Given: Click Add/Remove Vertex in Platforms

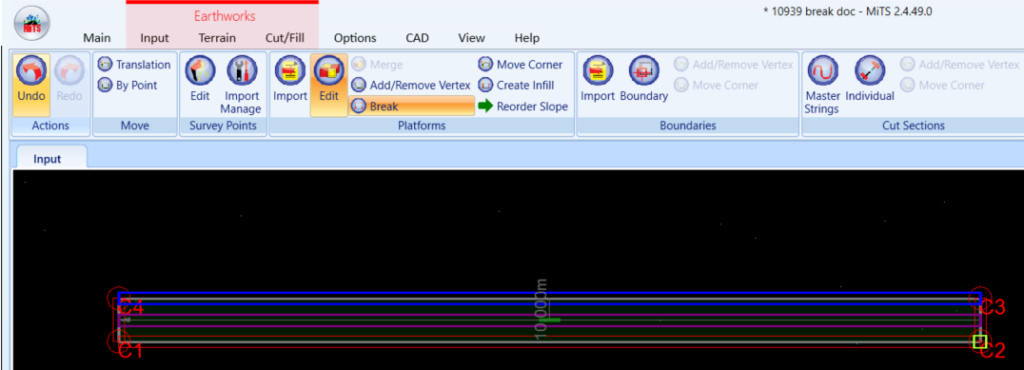Looking at the screenshot, I should coord(411,85).
